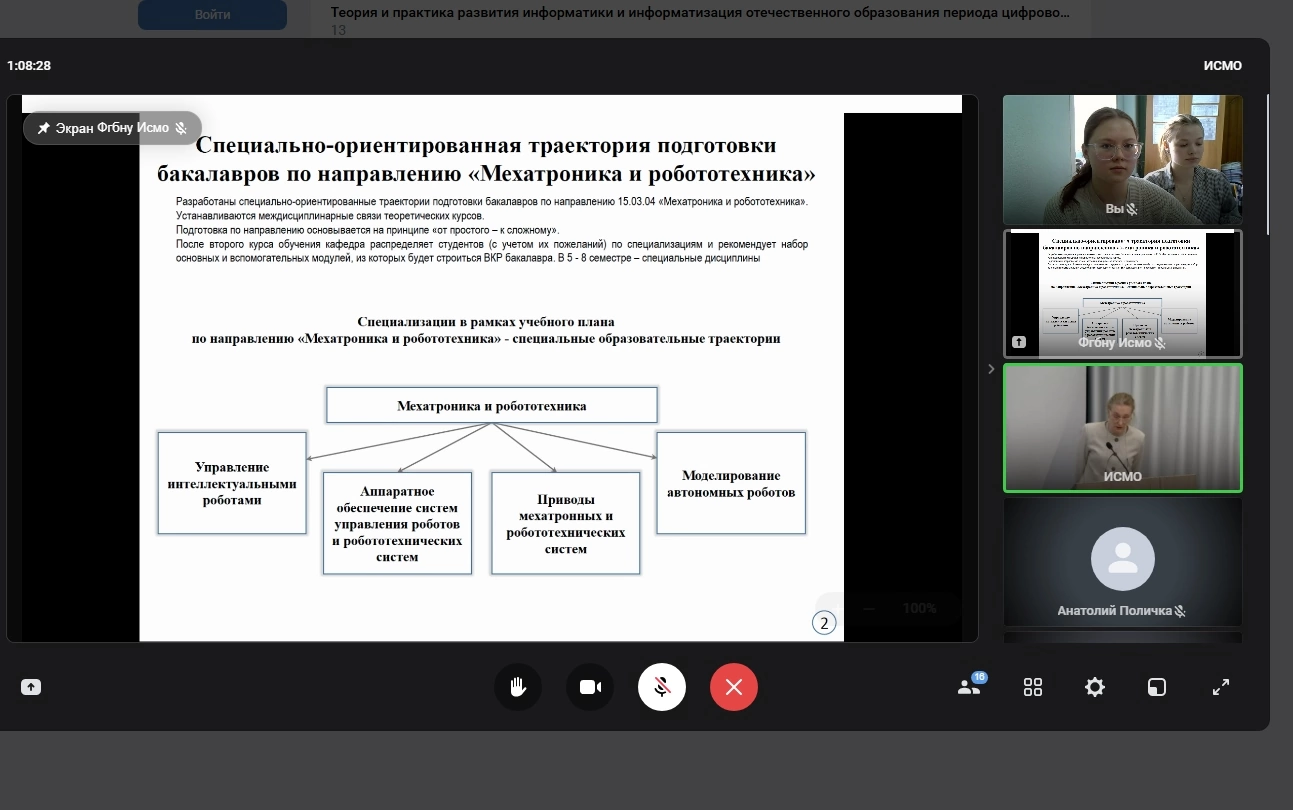The width and height of the screenshot is (1293, 810).
Task: Raise hand in the meeting
Action: coord(518,687)
